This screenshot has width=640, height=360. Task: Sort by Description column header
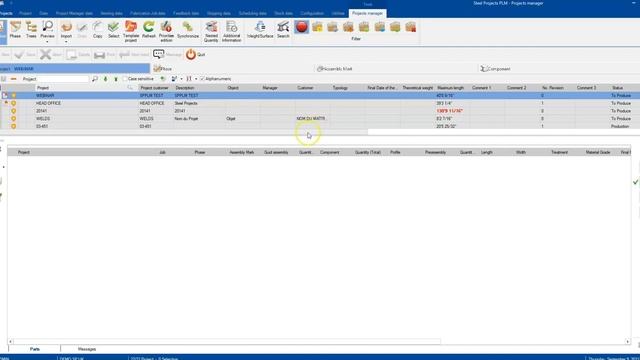(185, 88)
